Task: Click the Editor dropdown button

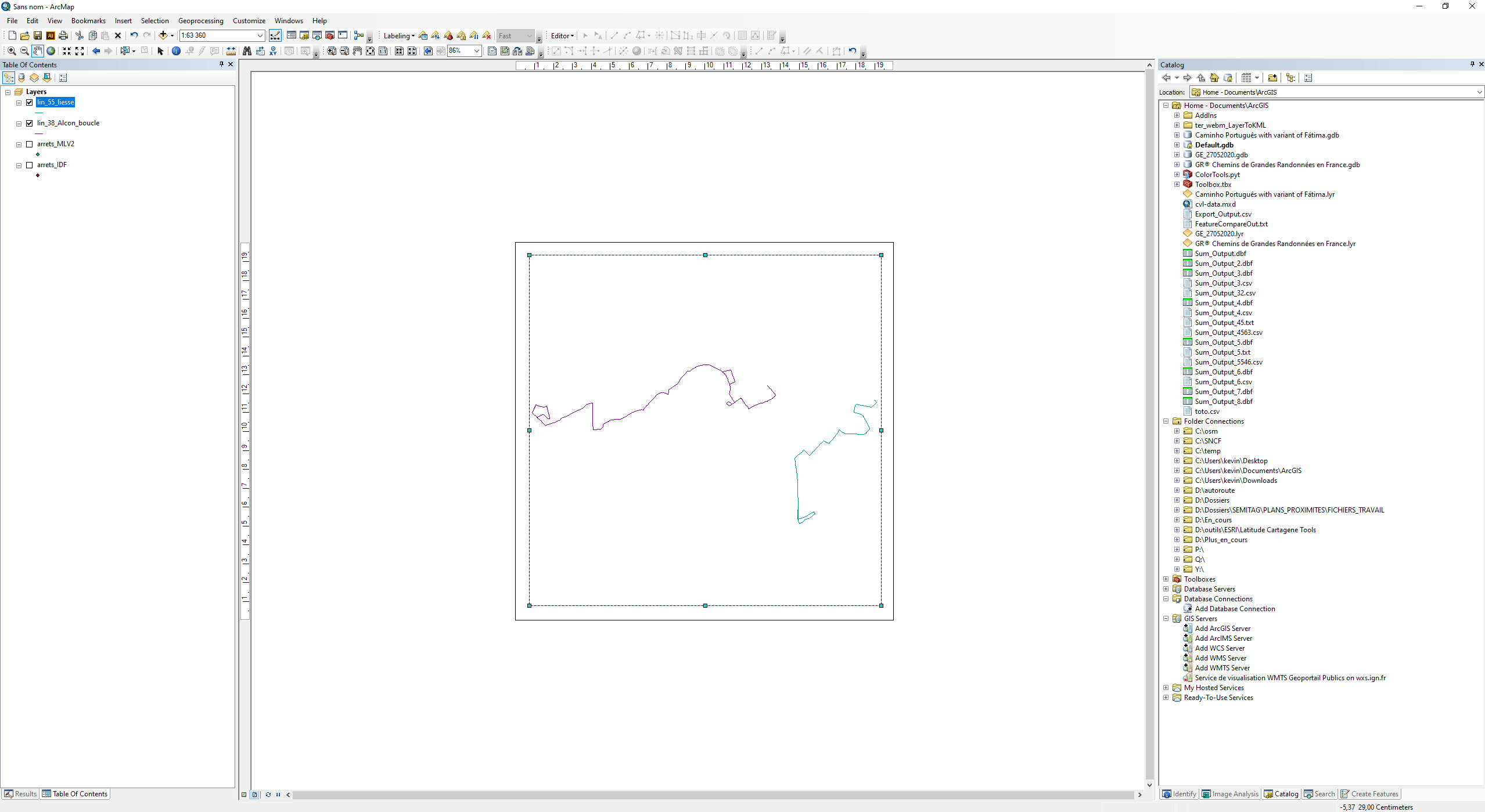Action: 562,35
